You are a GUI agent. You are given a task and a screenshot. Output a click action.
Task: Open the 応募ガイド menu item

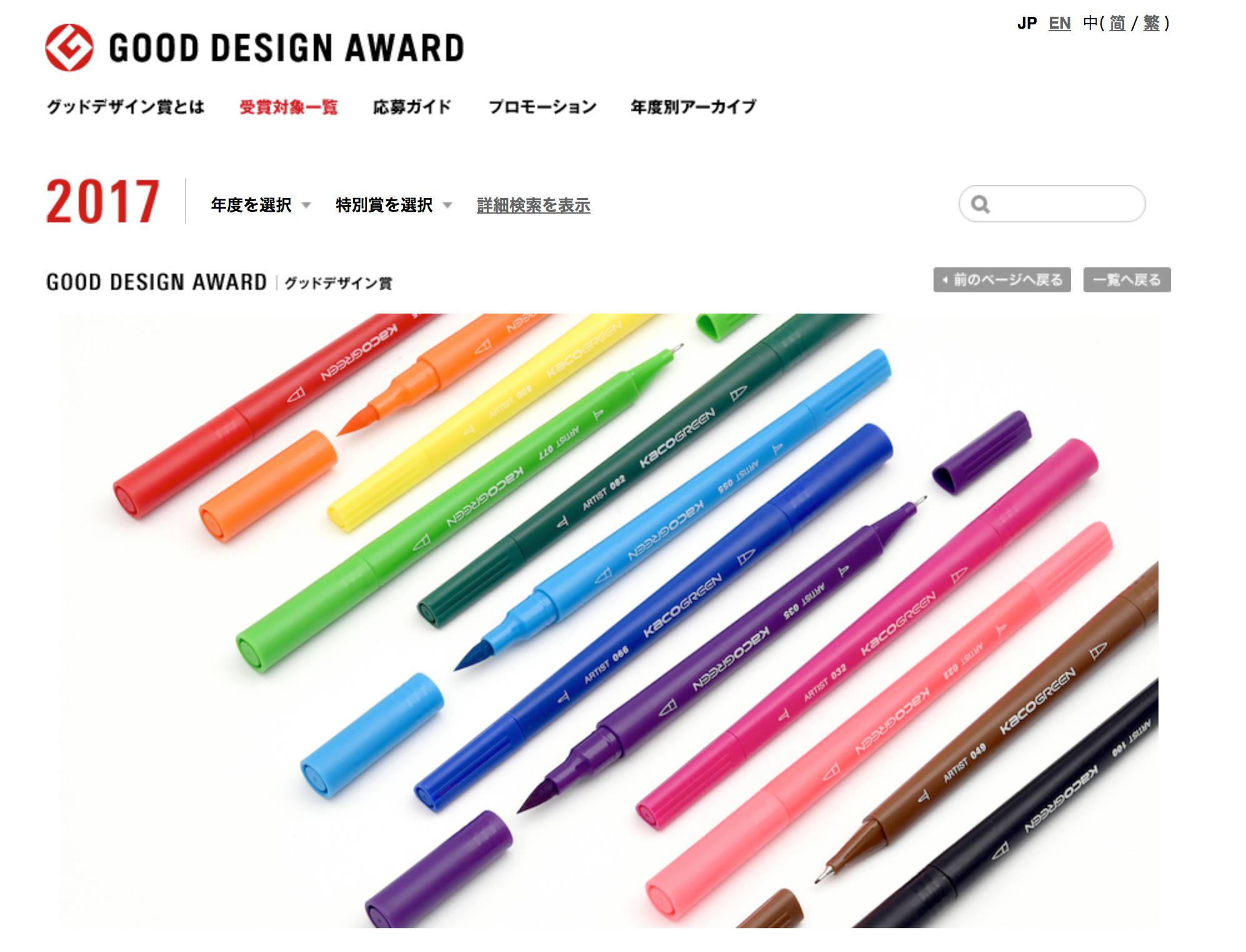[x=412, y=107]
